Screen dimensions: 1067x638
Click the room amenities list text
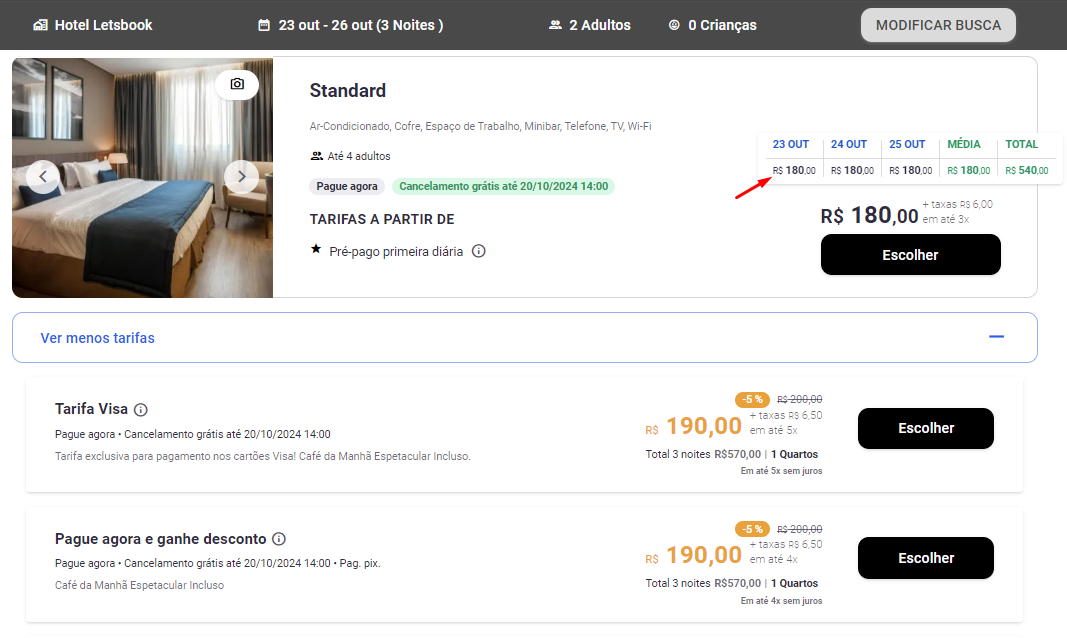tap(480, 127)
